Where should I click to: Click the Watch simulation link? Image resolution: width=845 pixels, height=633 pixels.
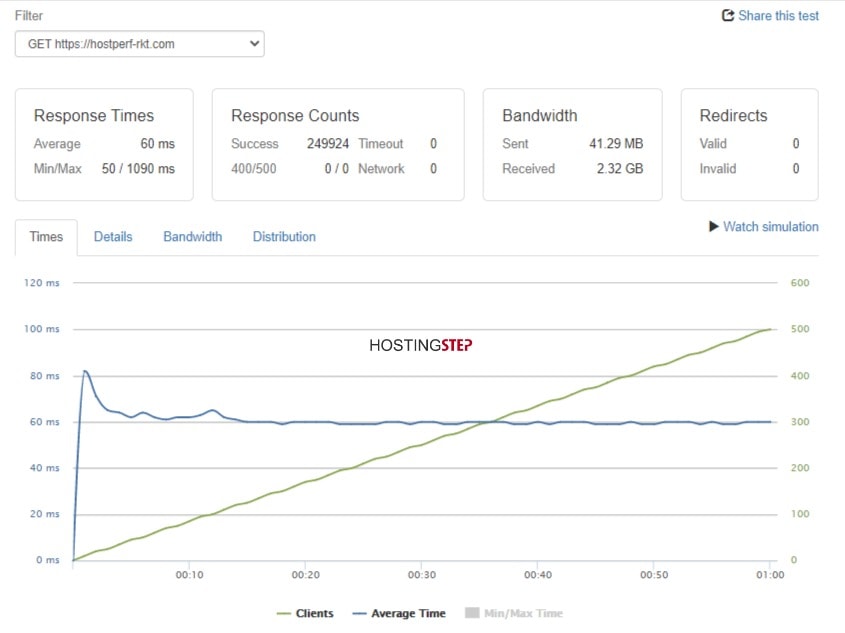click(771, 227)
